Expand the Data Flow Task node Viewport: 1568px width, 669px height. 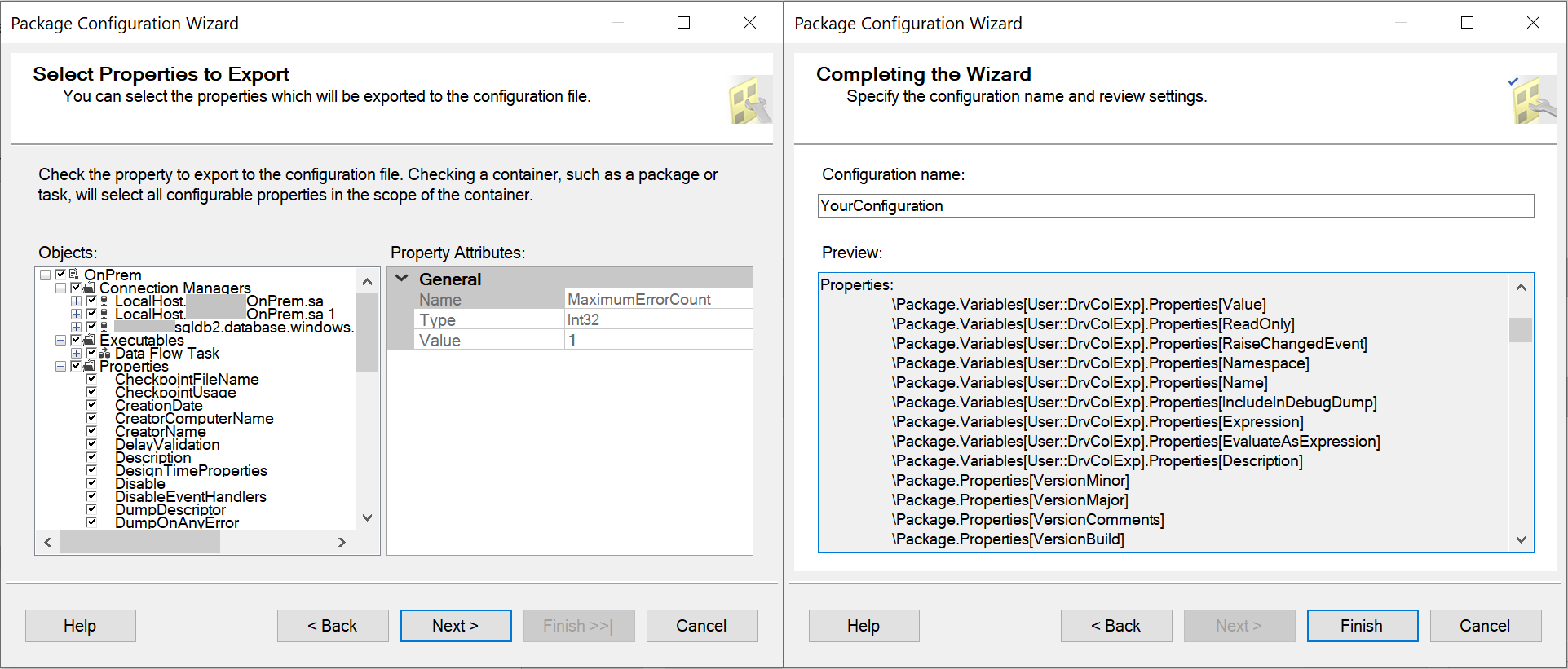click(x=76, y=353)
